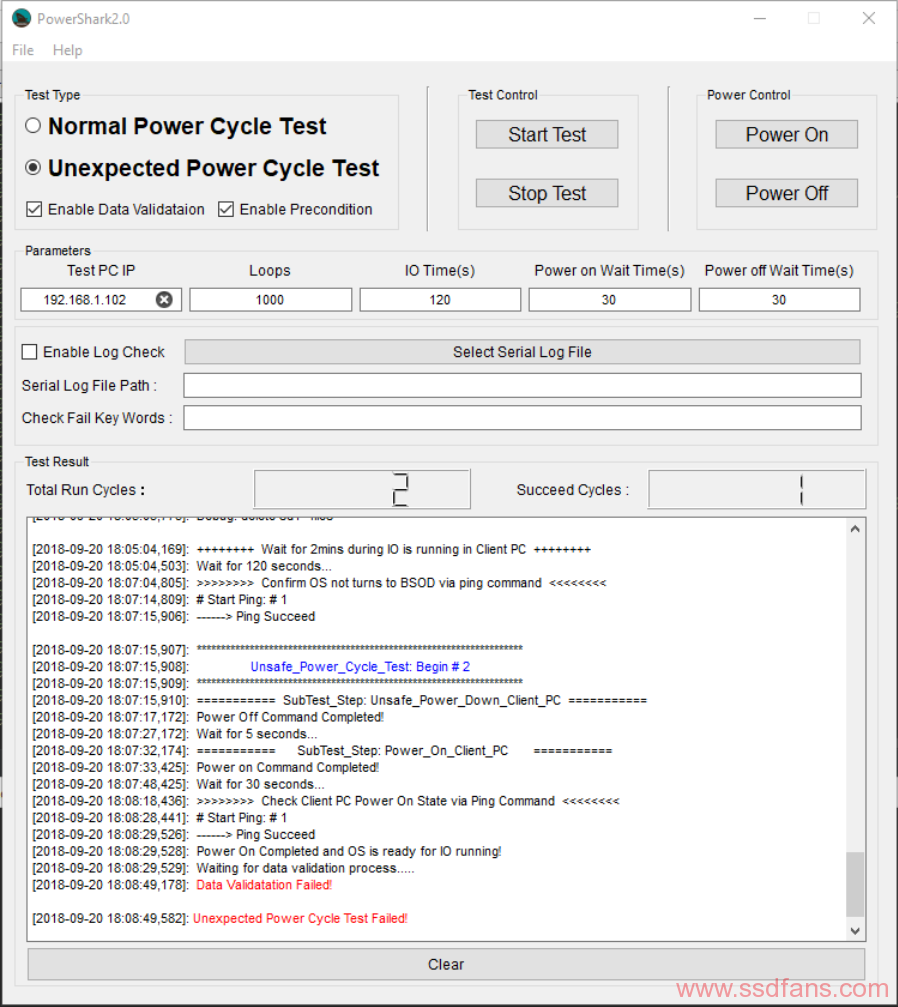Click Select Serial Log File button

(522, 352)
